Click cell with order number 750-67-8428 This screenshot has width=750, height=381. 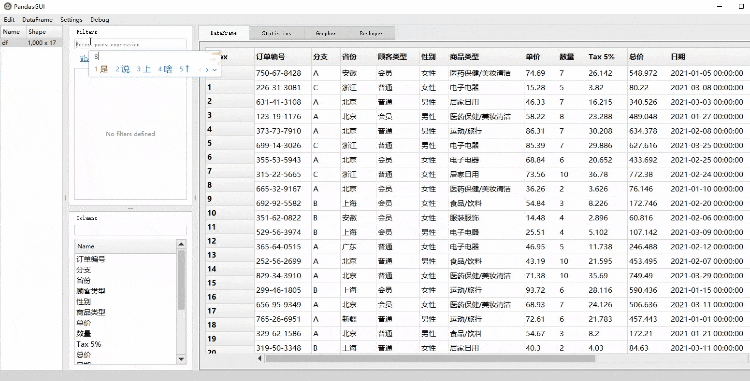click(282, 73)
